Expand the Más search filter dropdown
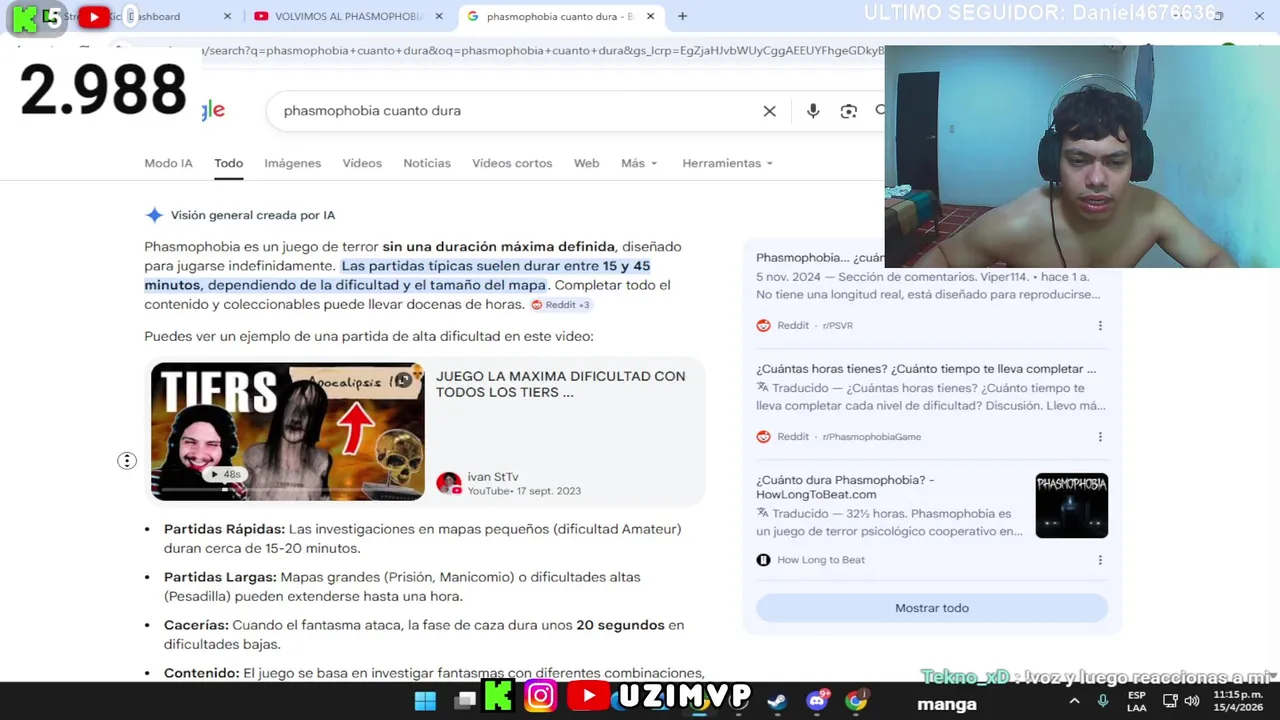 (639, 163)
